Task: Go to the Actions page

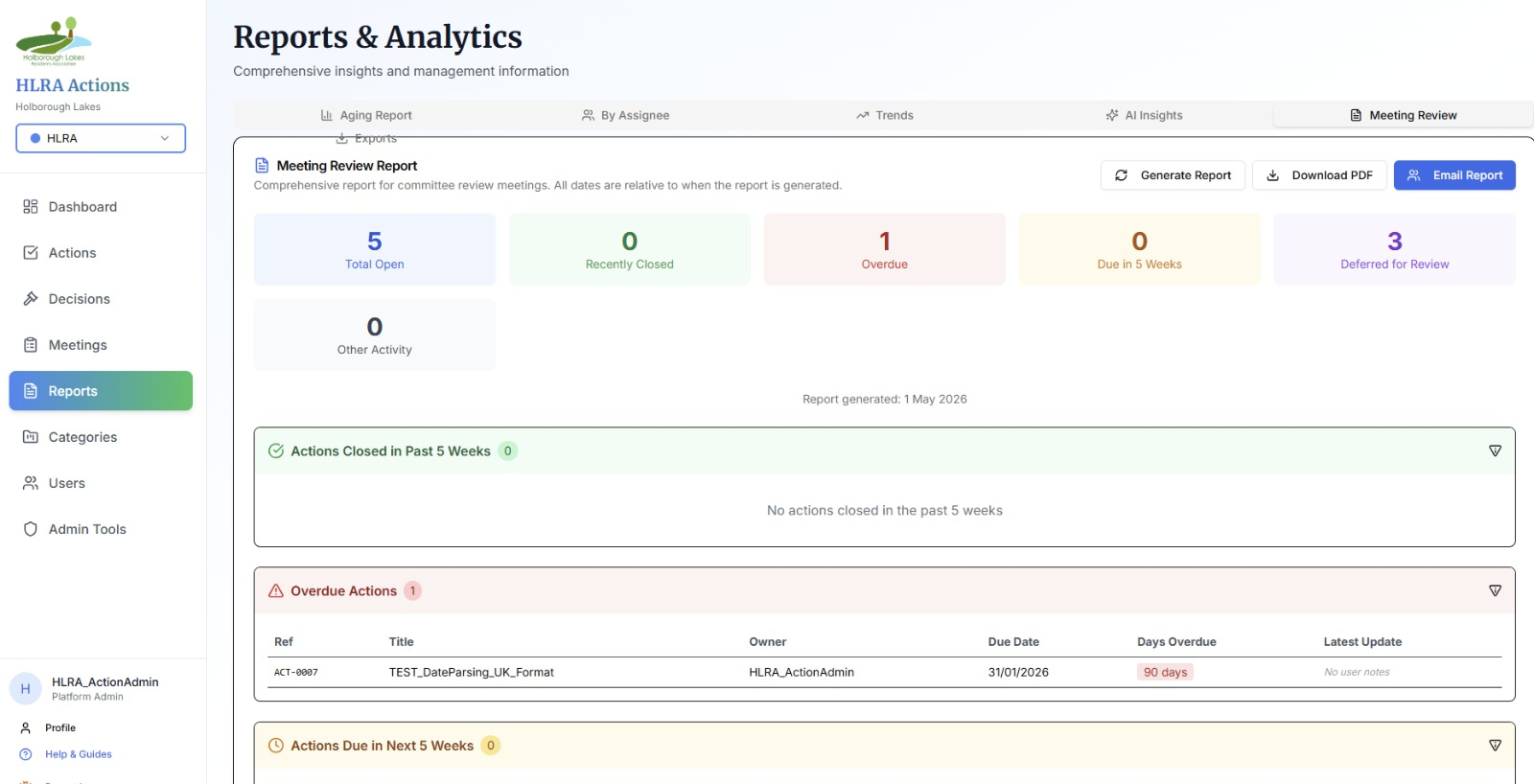Action: tap(101, 253)
